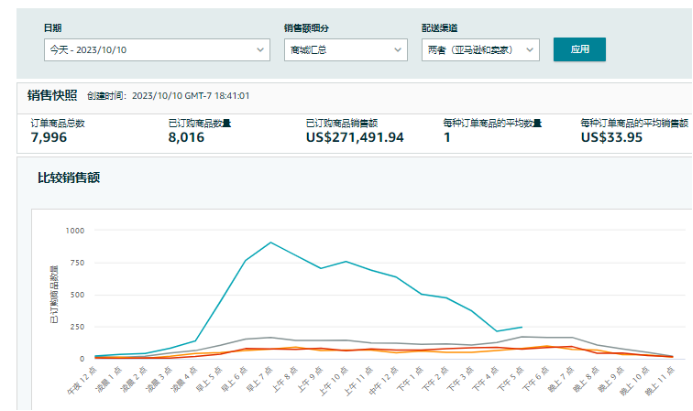
Task: Click the sales amount US$271,491.94
Action: (354, 137)
